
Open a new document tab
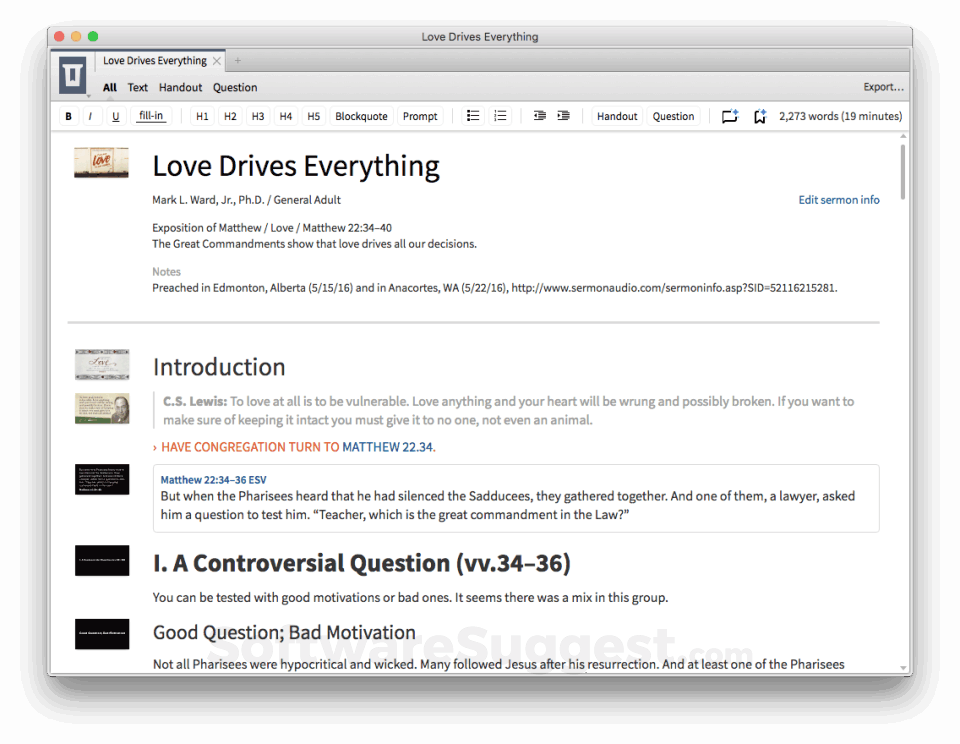[237, 60]
